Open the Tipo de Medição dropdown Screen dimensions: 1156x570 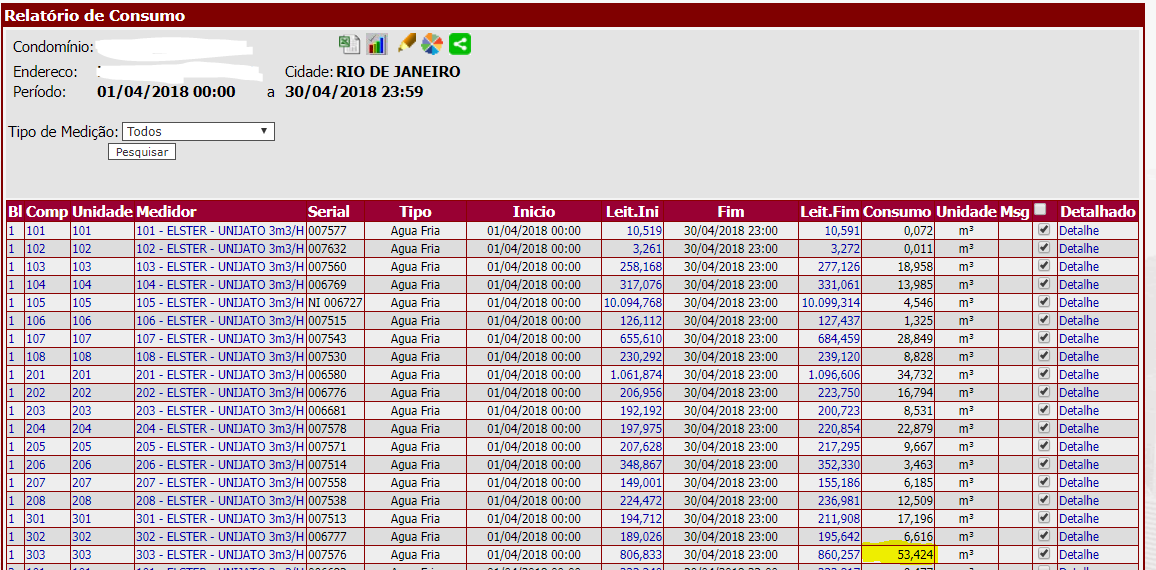point(198,131)
